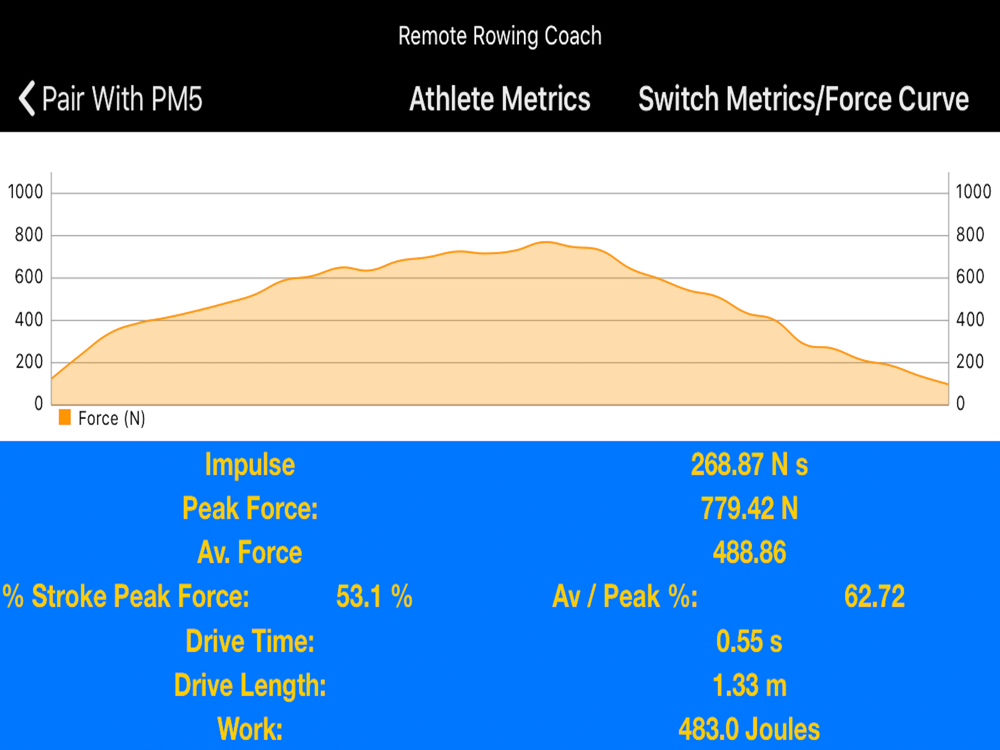
Task: Click the Av. Force label
Action: point(250,552)
